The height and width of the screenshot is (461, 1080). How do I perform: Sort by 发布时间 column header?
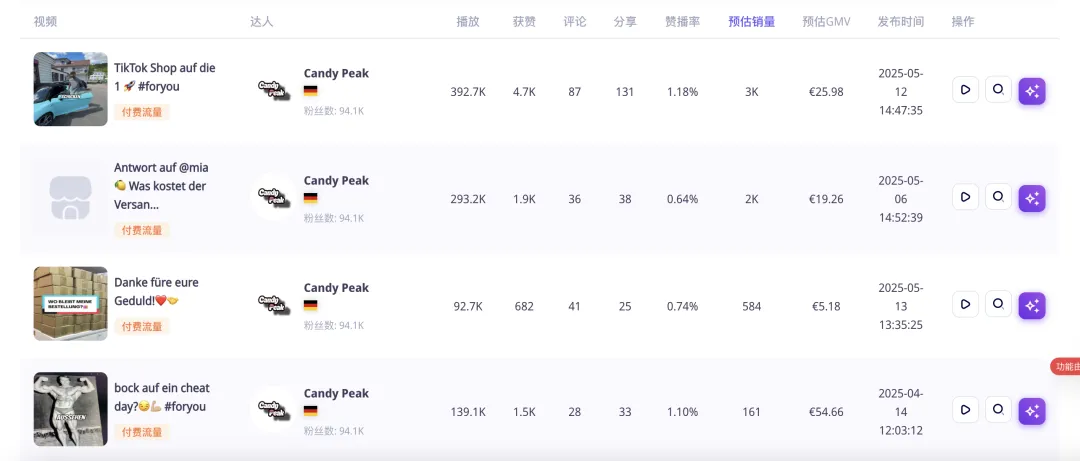(901, 21)
